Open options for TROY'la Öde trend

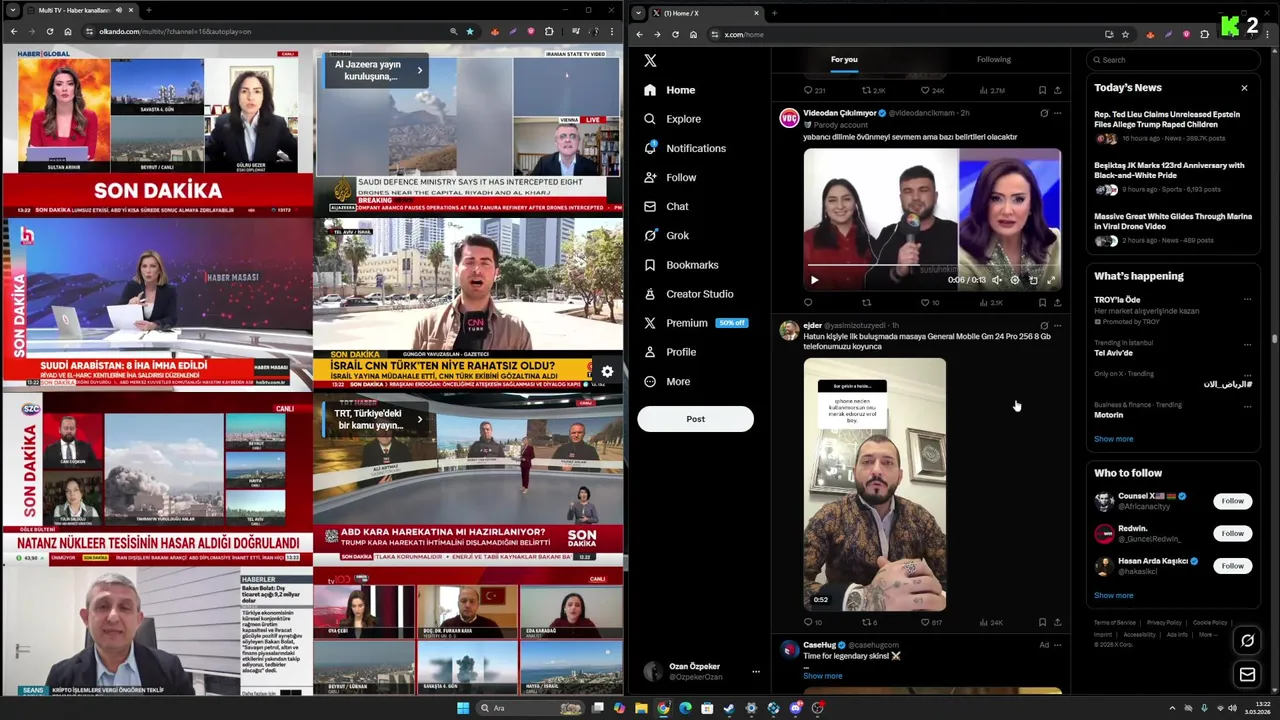pos(1247,299)
